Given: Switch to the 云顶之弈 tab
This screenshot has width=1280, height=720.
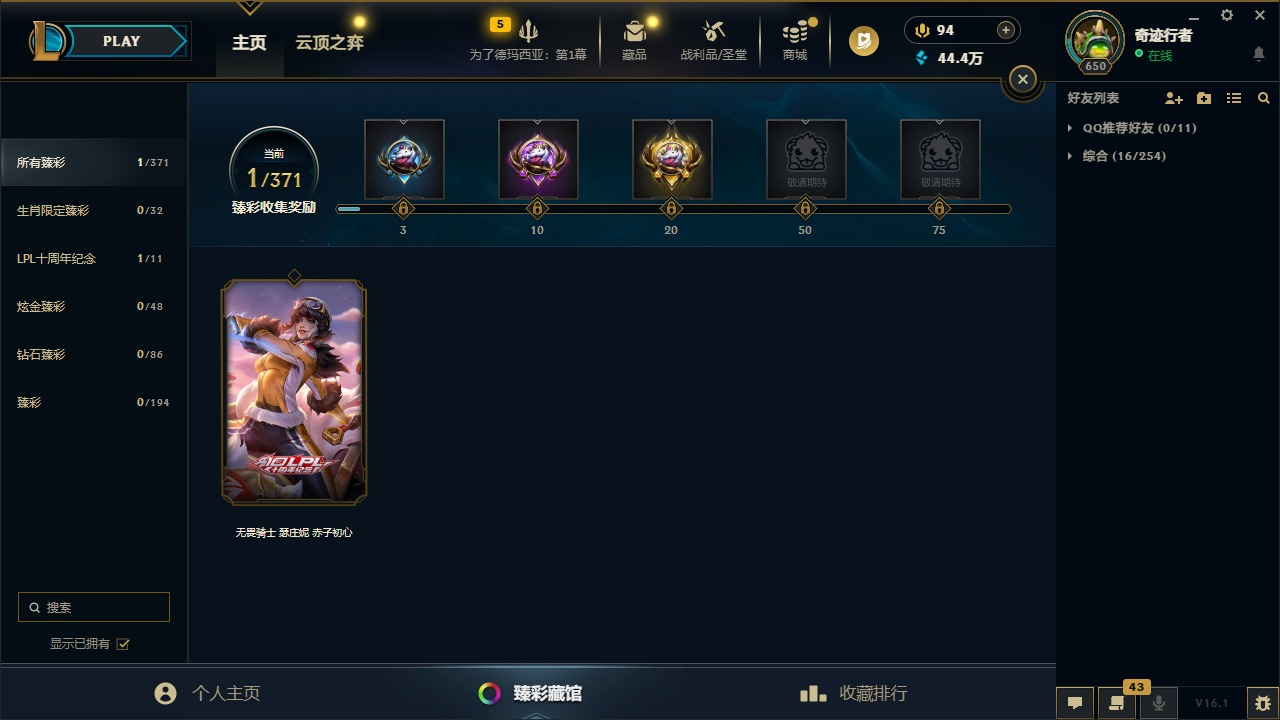Looking at the screenshot, I should (x=329, y=43).
